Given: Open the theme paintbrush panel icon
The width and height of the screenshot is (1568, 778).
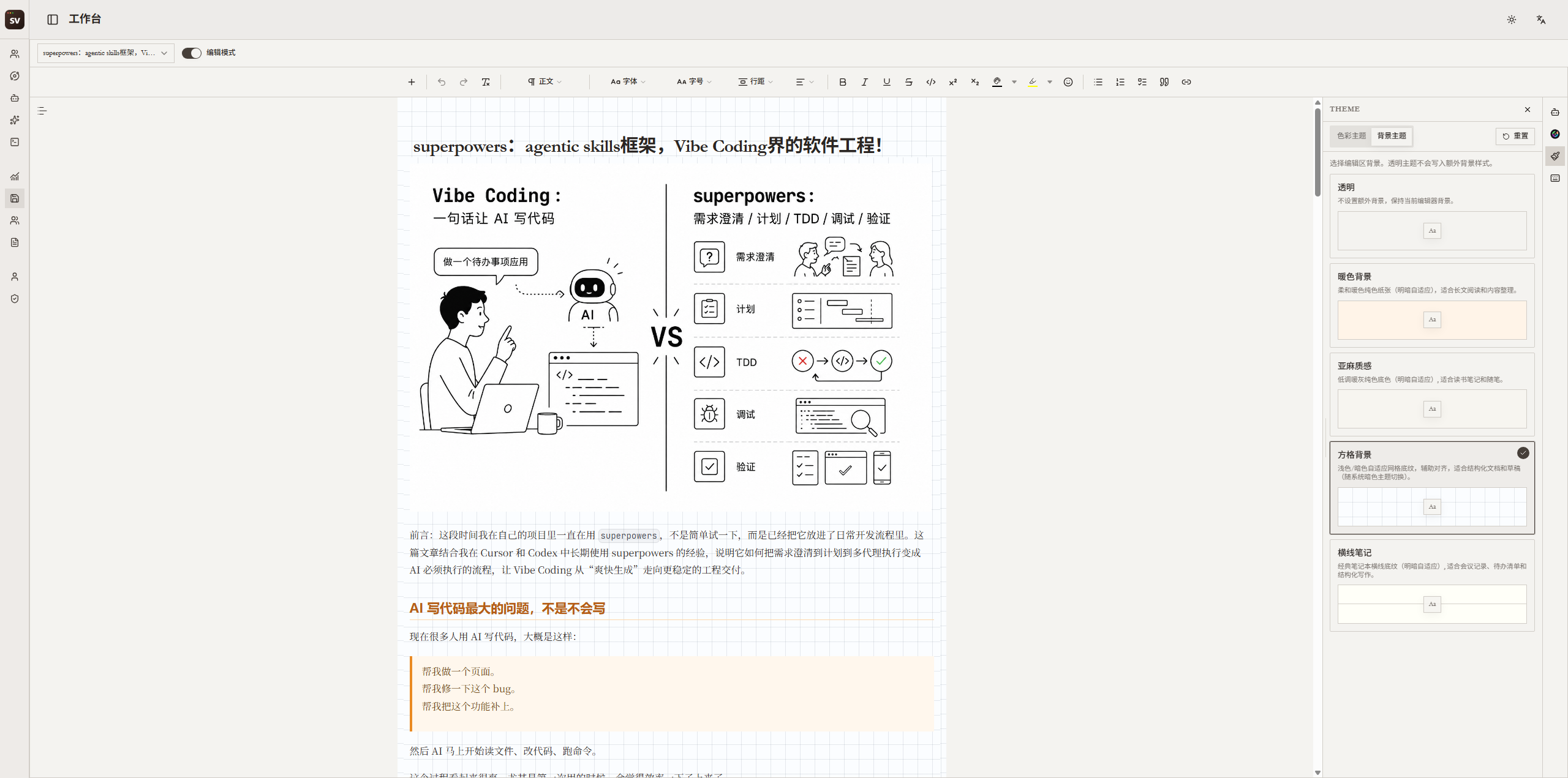Looking at the screenshot, I should (1555, 156).
